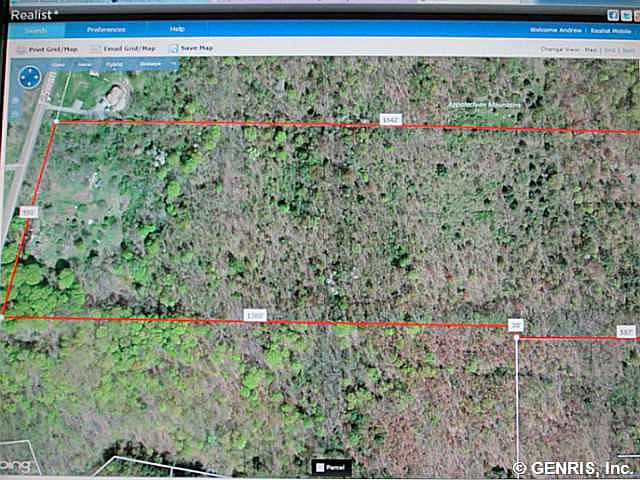Change view to Grid
Image resolution: width=640 pixels, height=480 pixels.
[x=609, y=48]
